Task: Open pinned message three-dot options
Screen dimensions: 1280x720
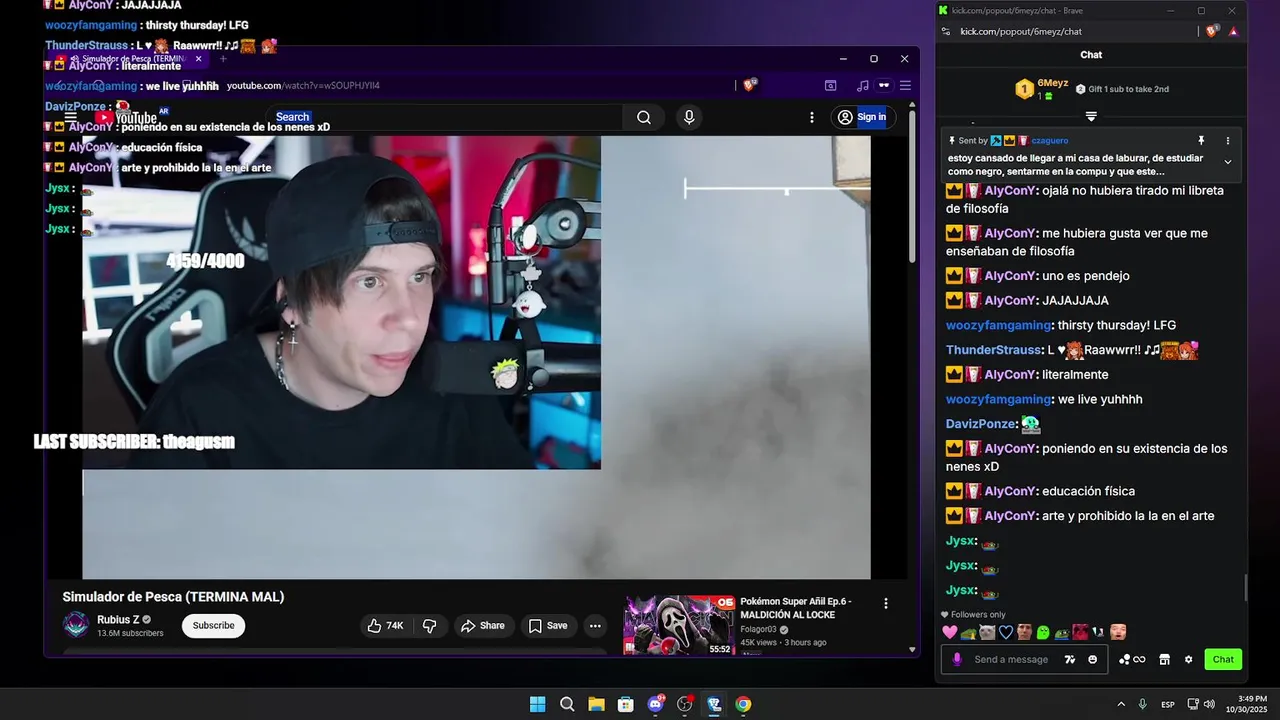Action: coord(1228,141)
